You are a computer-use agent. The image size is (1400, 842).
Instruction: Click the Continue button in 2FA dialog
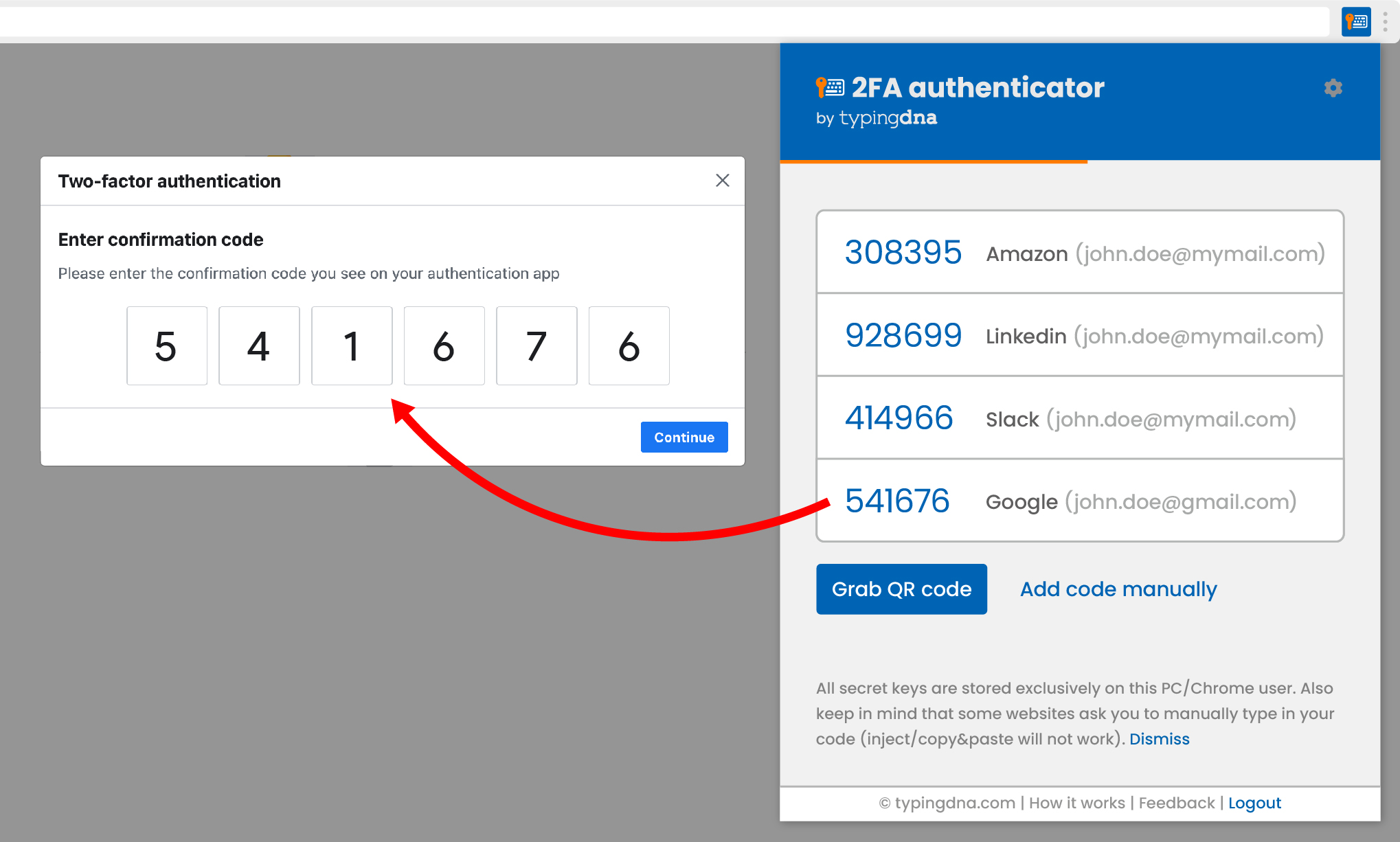(x=684, y=437)
